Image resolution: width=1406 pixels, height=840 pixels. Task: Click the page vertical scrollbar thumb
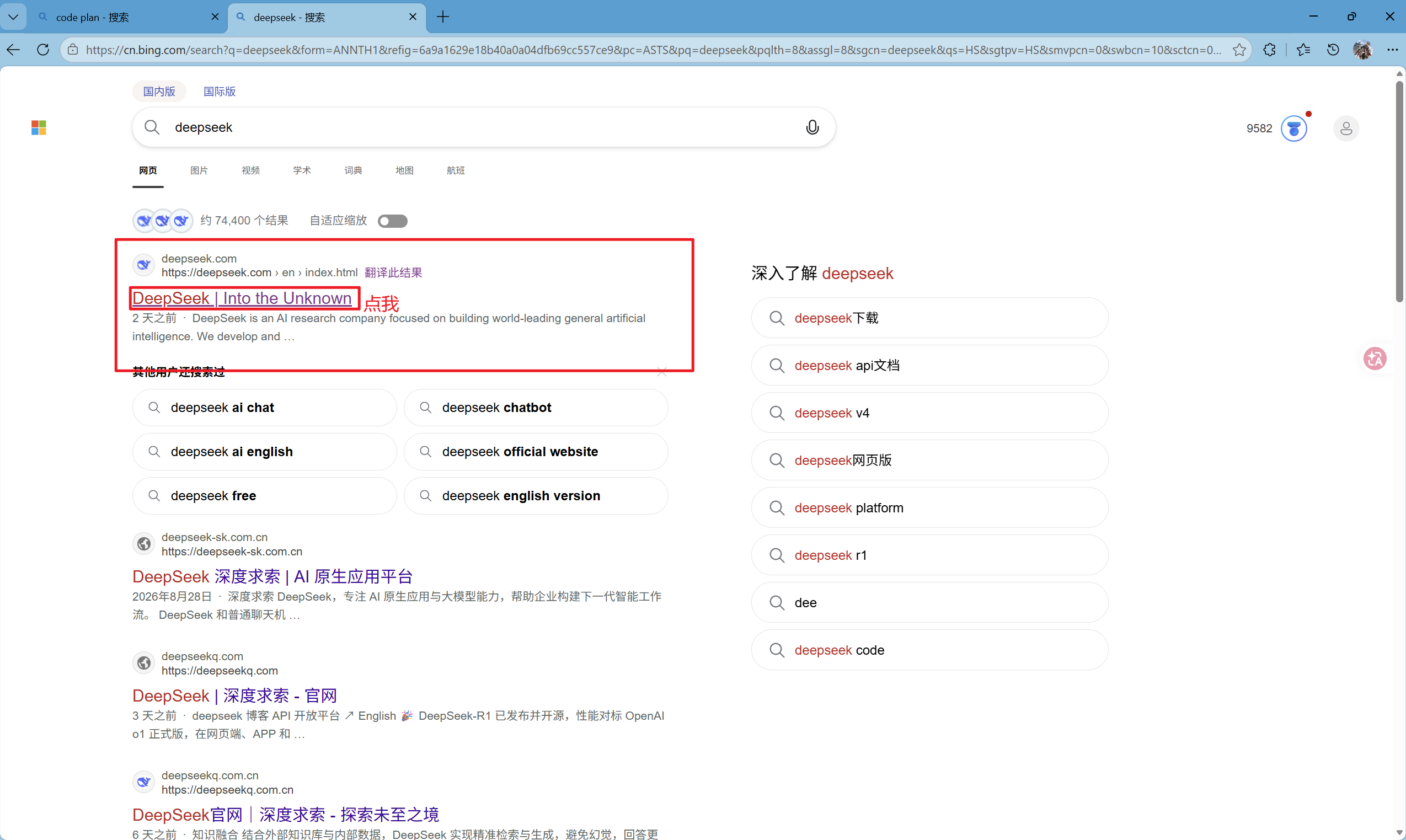1399,191
